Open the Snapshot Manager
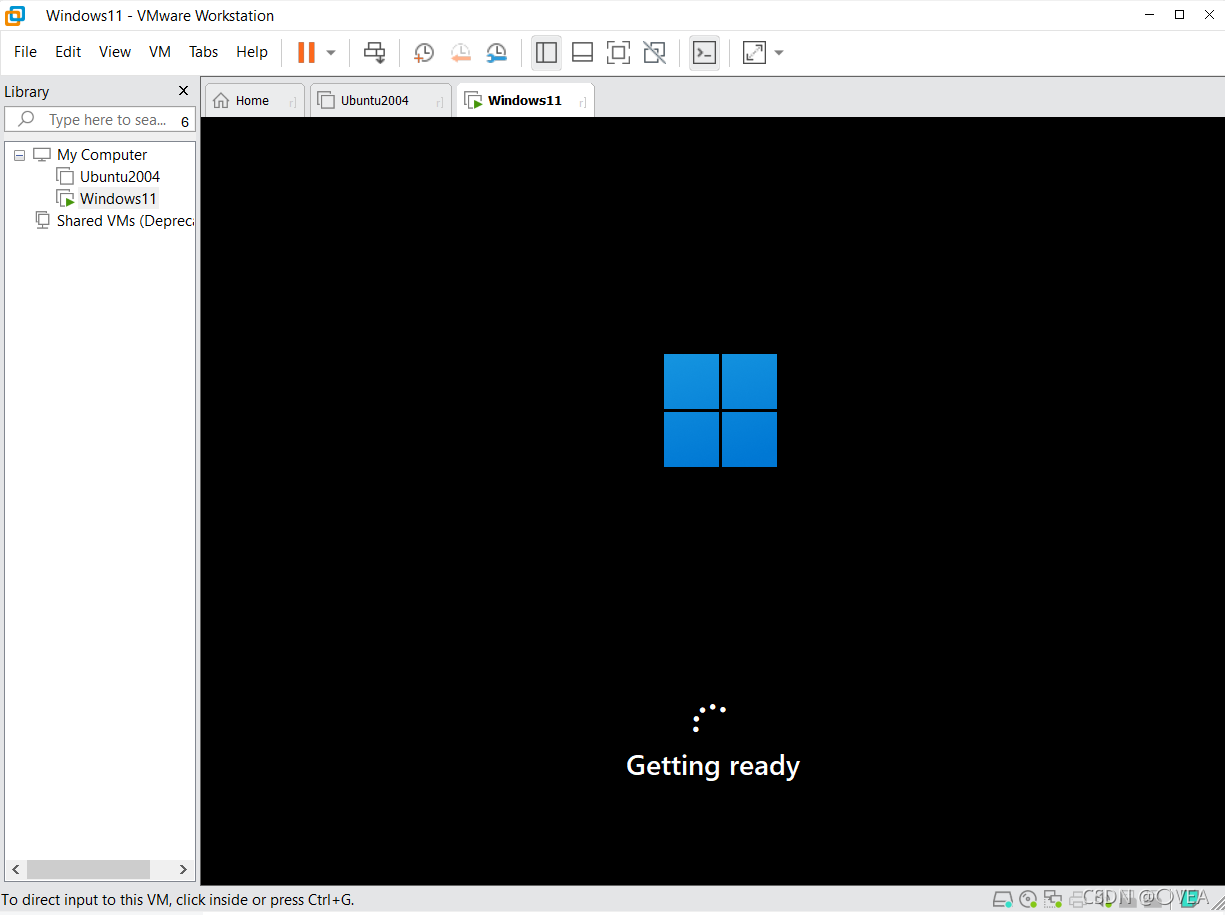The width and height of the screenshot is (1225, 915). tap(496, 52)
